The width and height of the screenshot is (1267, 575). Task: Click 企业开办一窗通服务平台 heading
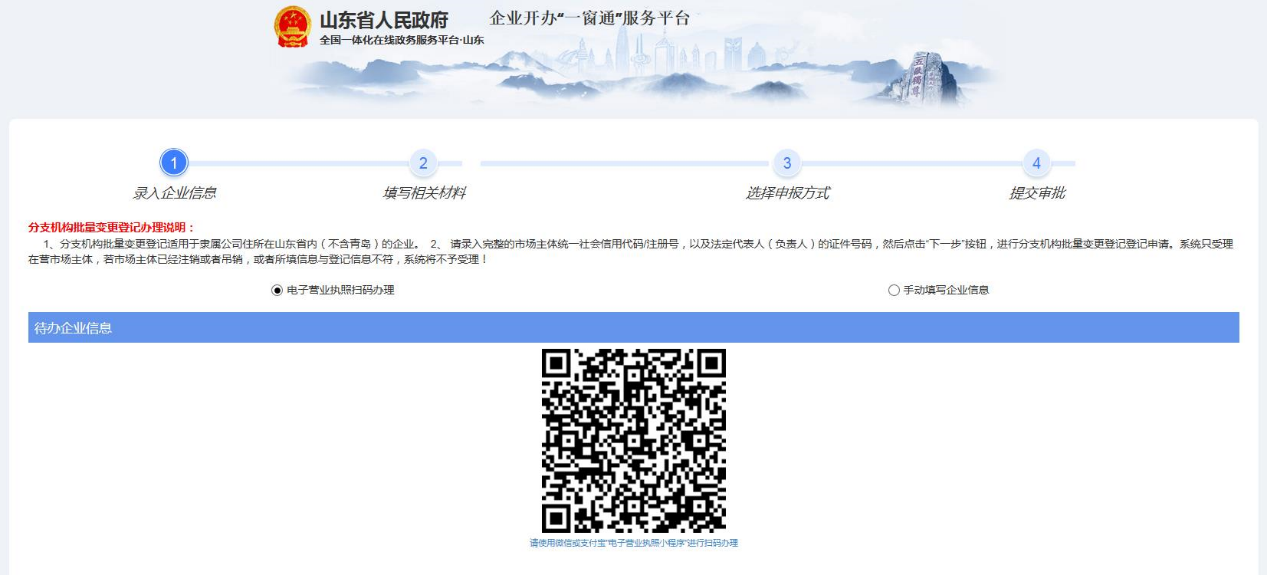click(590, 18)
